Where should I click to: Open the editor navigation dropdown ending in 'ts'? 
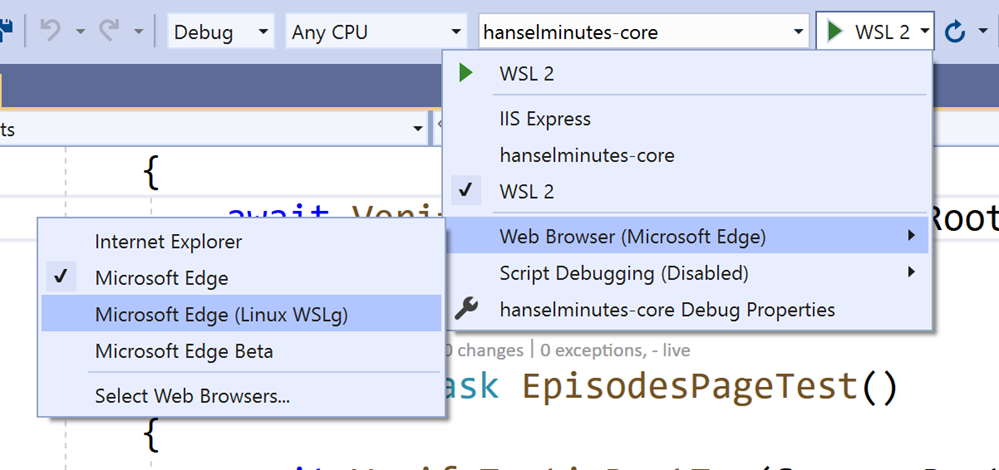tap(213, 130)
